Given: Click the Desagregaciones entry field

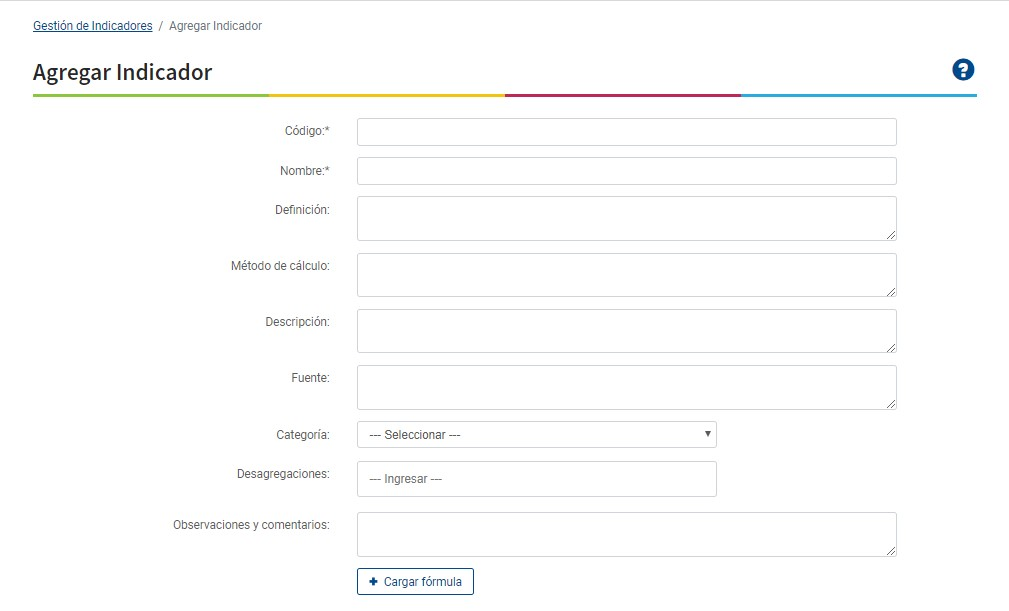Looking at the screenshot, I should pyautogui.click(x=536, y=479).
